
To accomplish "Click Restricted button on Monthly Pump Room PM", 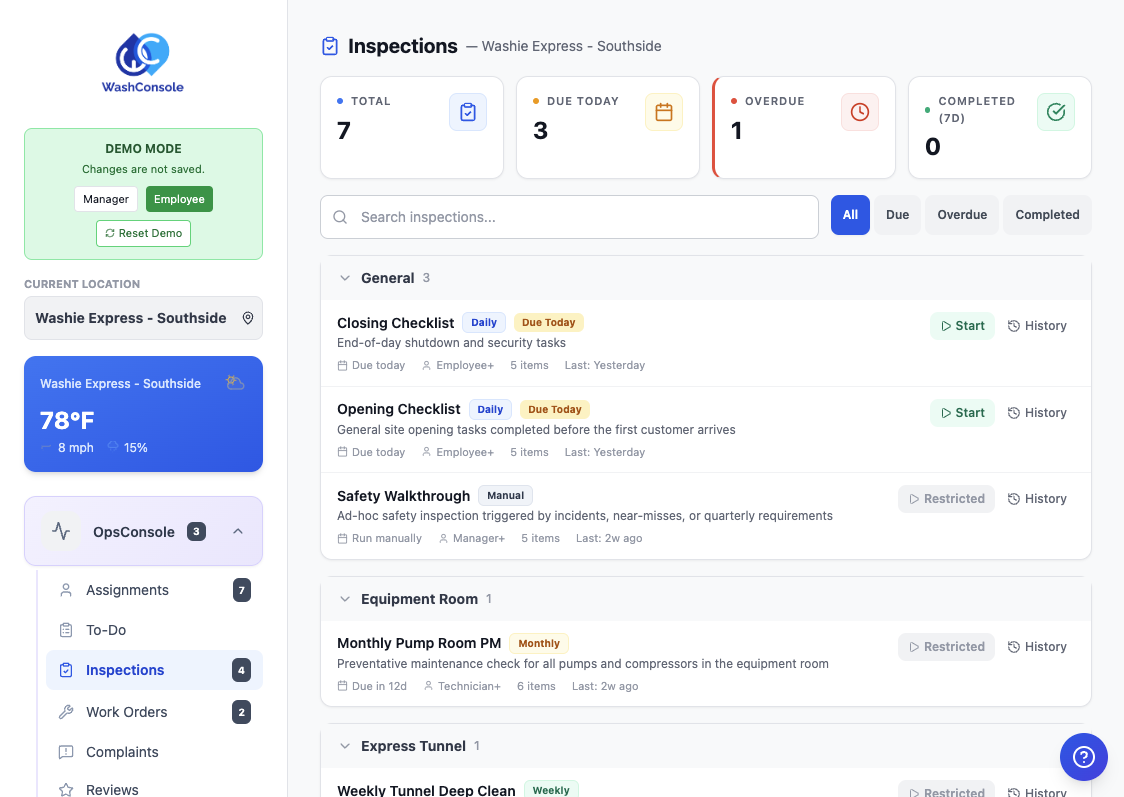I will [946, 646].
